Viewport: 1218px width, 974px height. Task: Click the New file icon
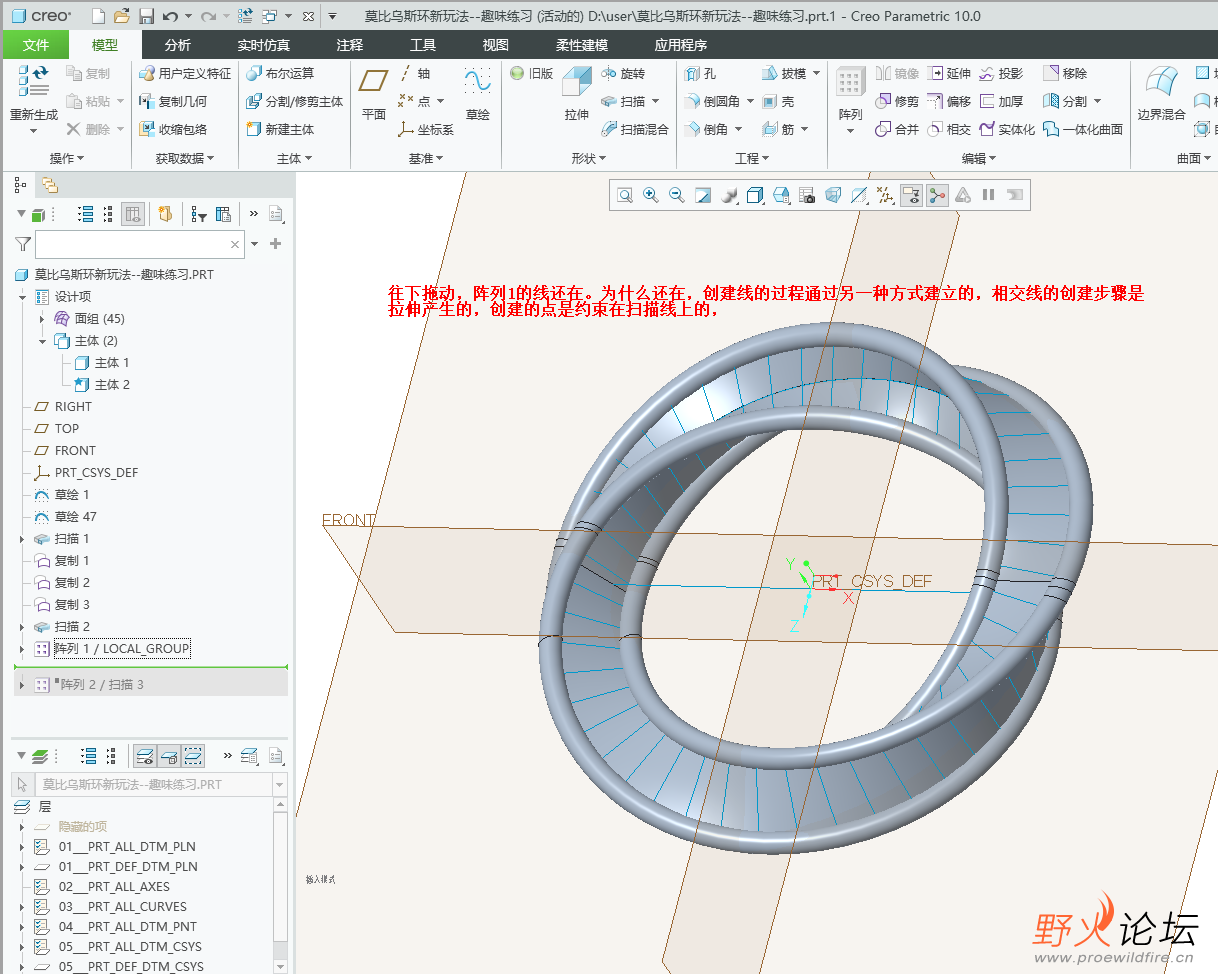[x=98, y=16]
